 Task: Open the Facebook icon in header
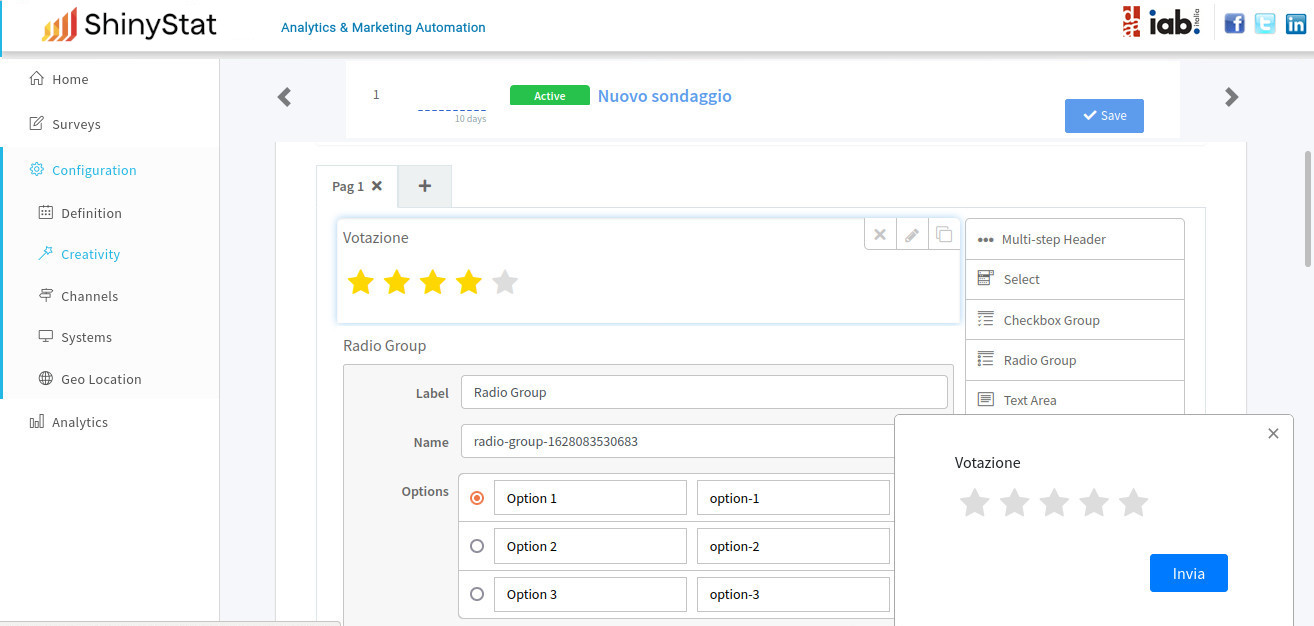1235,23
